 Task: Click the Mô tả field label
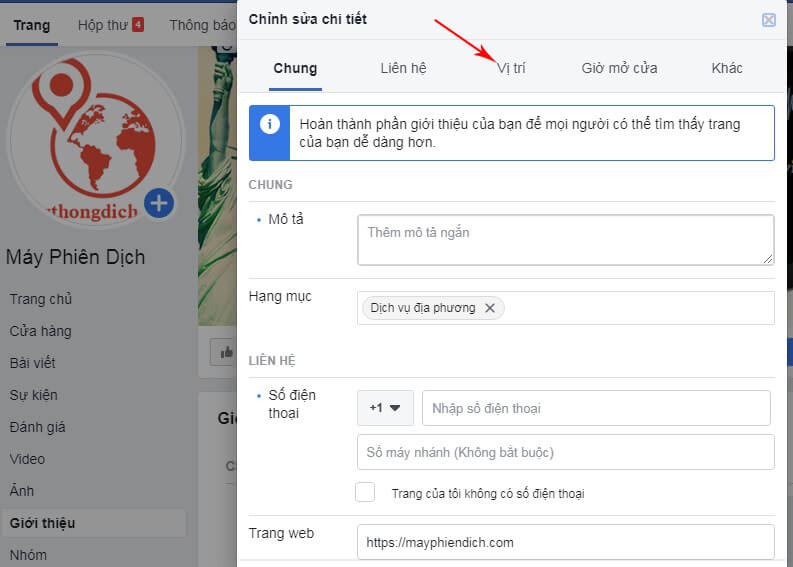pyautogui.click(x=286, y=219)
